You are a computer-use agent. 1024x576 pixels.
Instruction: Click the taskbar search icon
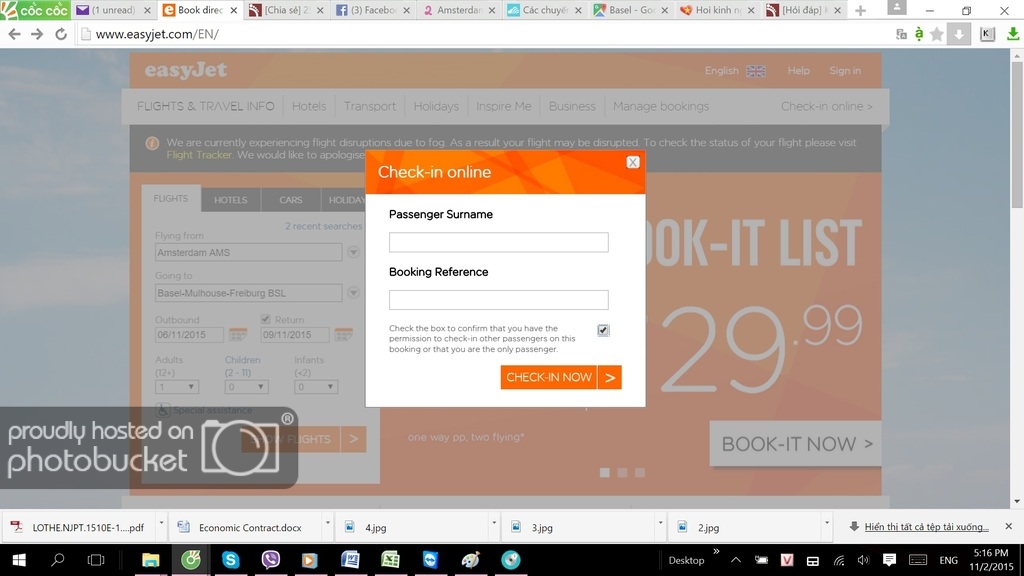point(57,560)
